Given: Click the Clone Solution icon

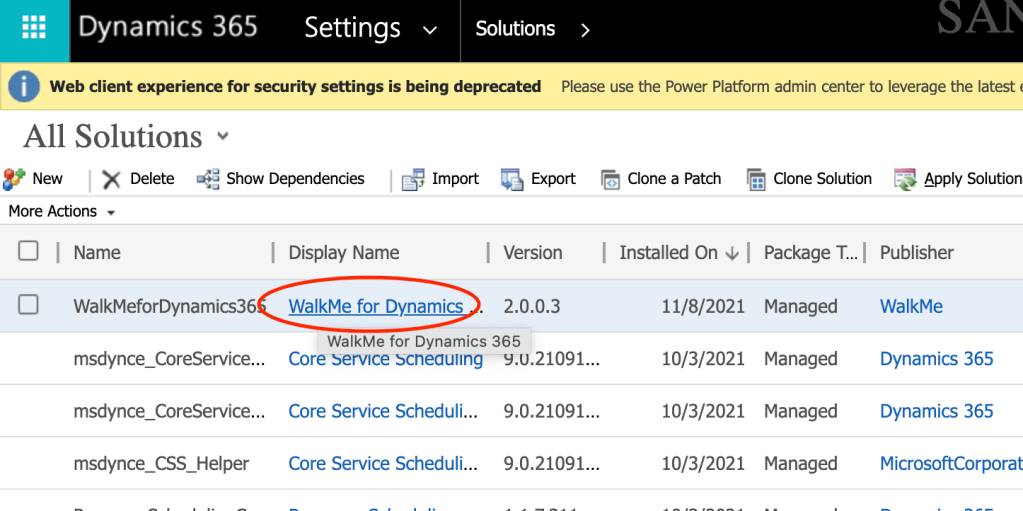Looking at the screenshot, I should [756, 179].
